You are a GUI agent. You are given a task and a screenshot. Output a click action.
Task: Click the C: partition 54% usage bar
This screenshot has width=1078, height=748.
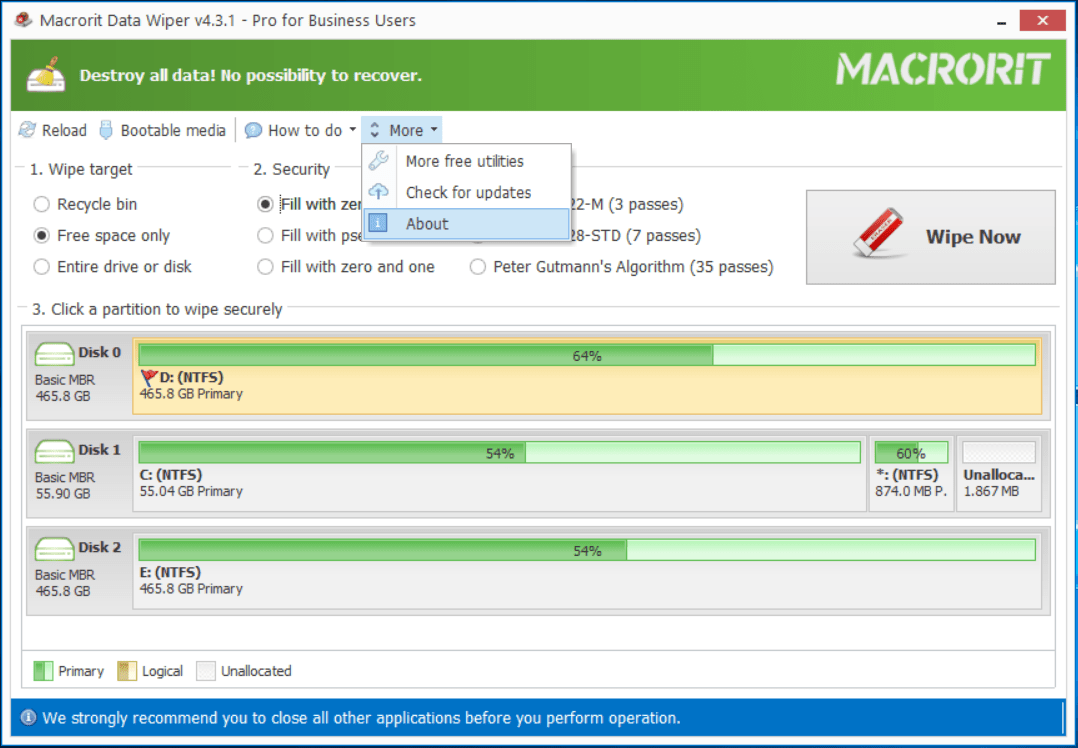pyautogui.click(x=499, y=453)
